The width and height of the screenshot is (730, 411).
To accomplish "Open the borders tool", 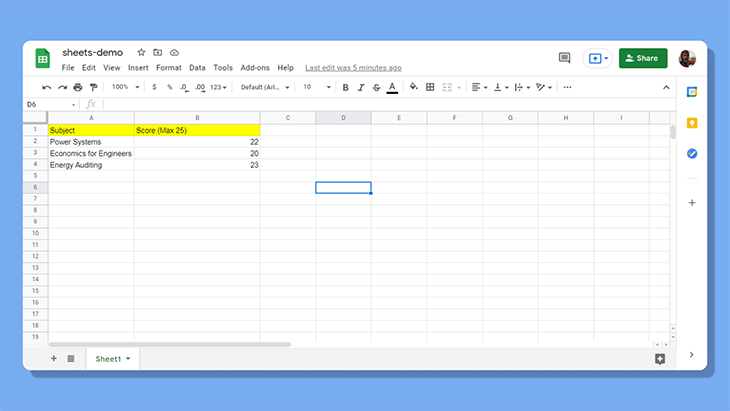I will point(430,87).
